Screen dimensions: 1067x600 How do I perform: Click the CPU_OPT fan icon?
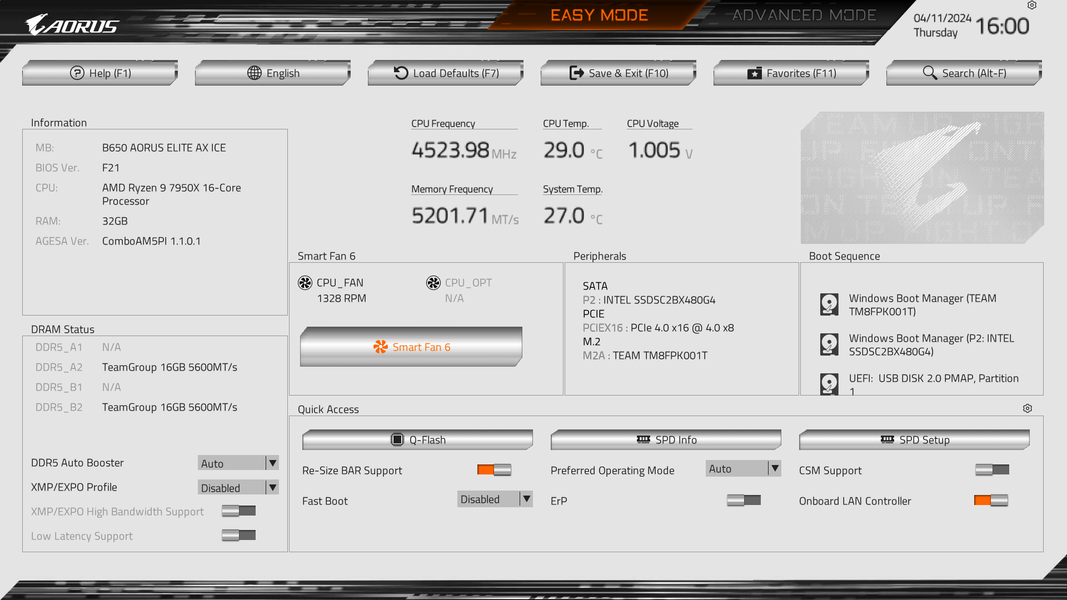tap(433, 282)
